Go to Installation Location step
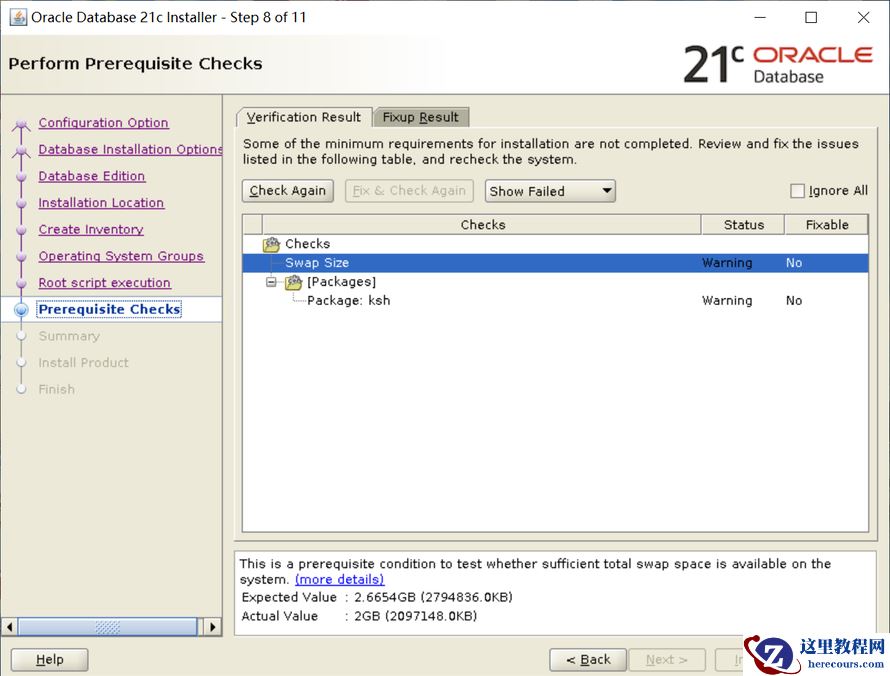Screen dimensions: 890x676 click(101, 203)
